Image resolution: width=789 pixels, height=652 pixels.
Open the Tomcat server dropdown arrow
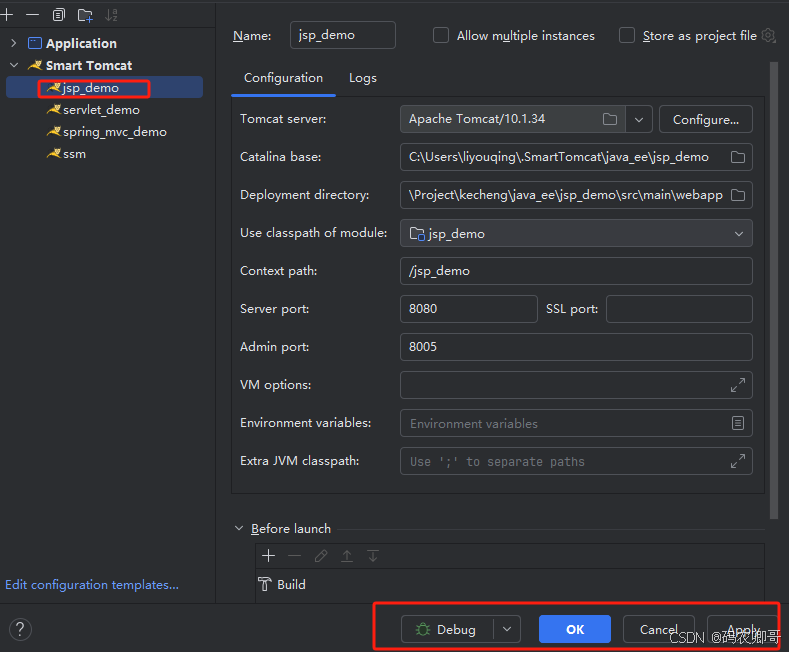click(639, 119)
